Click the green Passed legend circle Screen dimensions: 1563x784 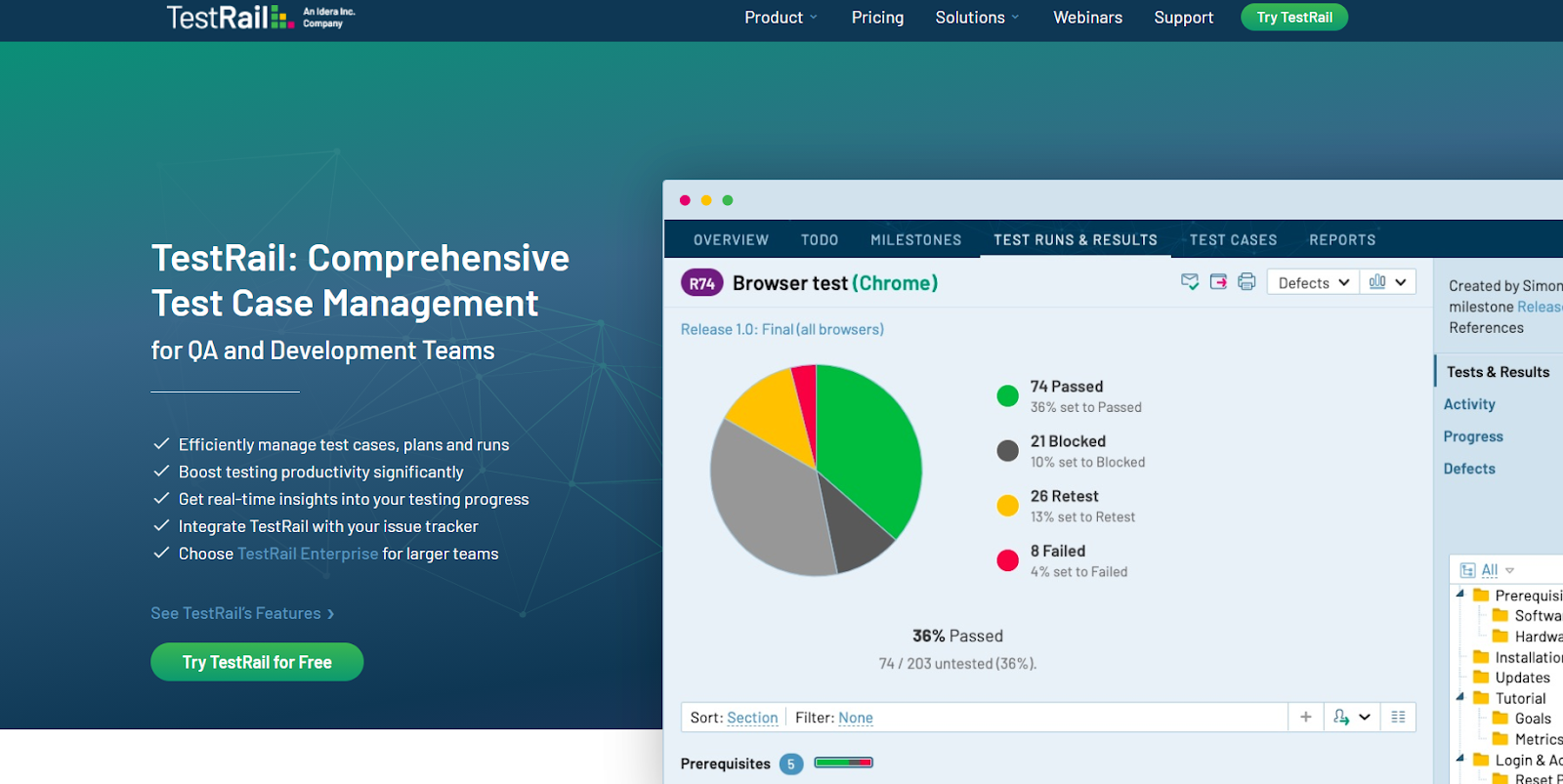coord(1007,395)
